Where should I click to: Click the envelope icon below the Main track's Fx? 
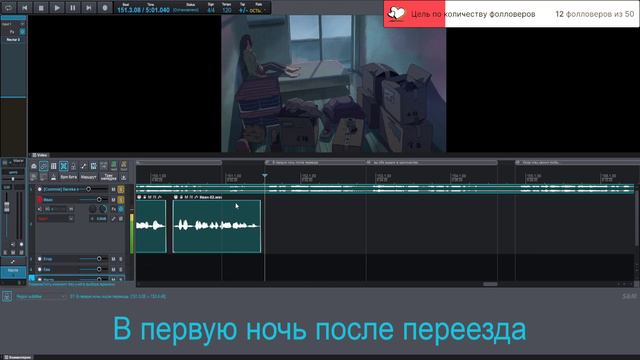[x=113, y=219]
